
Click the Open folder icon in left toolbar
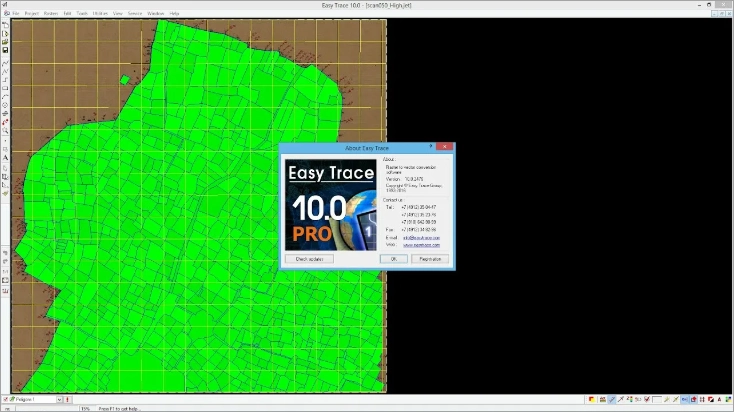pos(5,42)
